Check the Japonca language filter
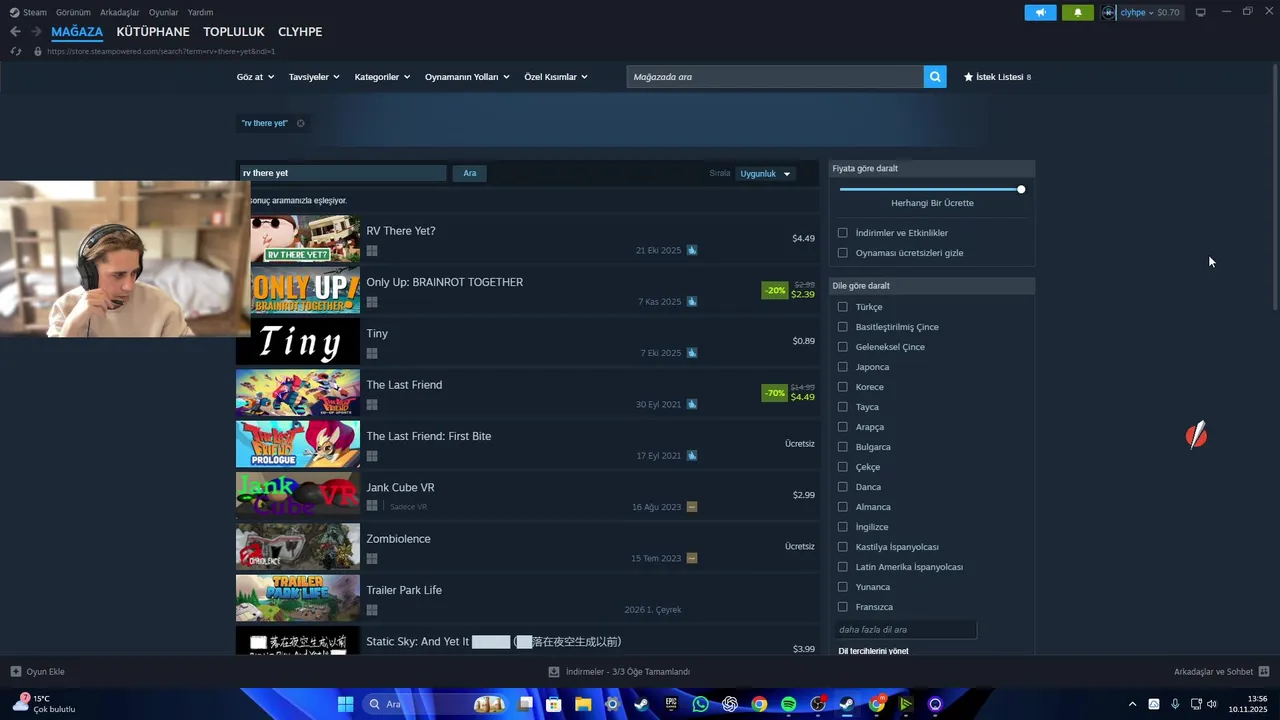The width and height of the screenshot is (1280, 720). coord(842,367)
